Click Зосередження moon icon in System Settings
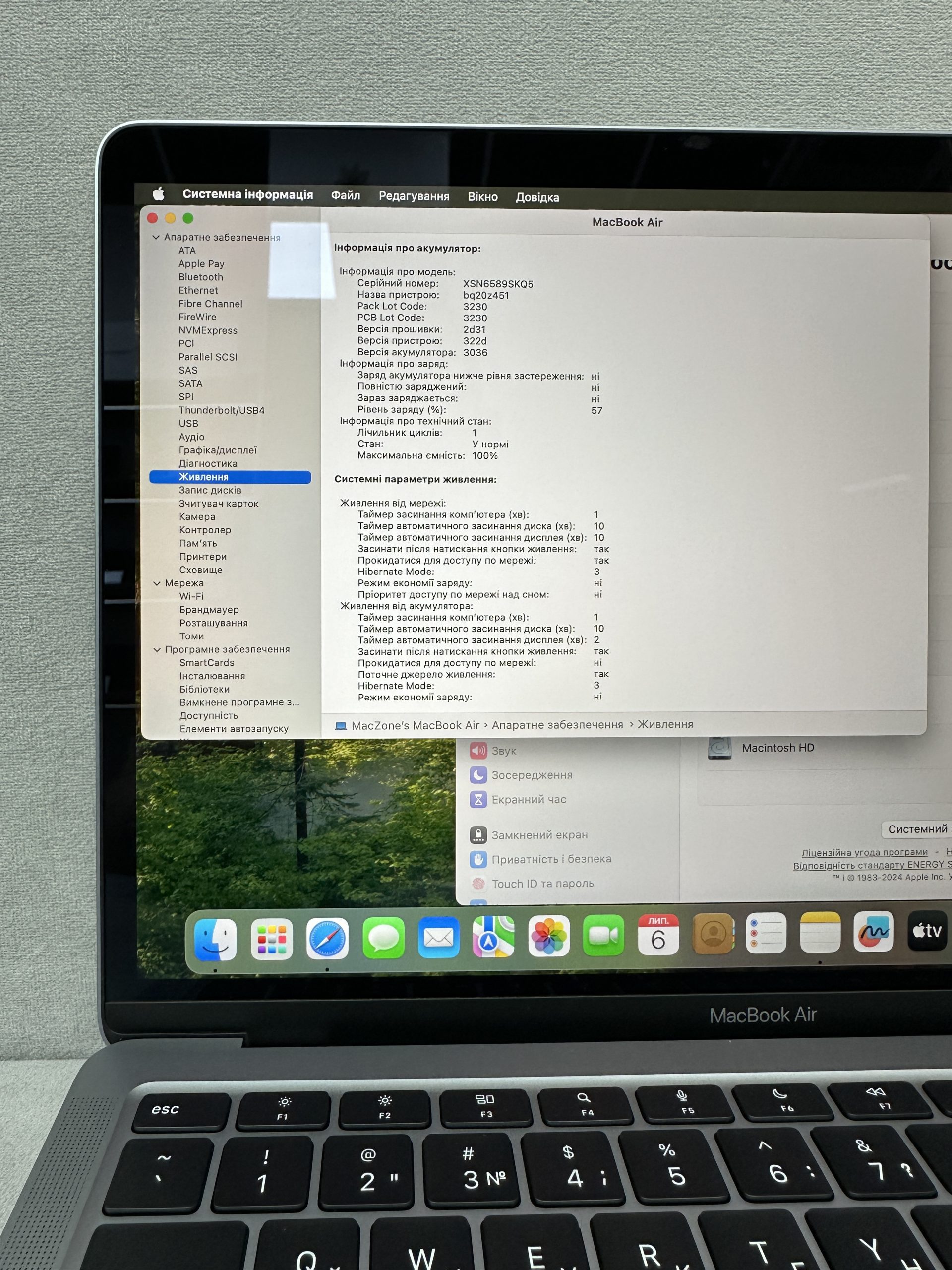This screenshot has height=1270, width=952. pos(478,775)
